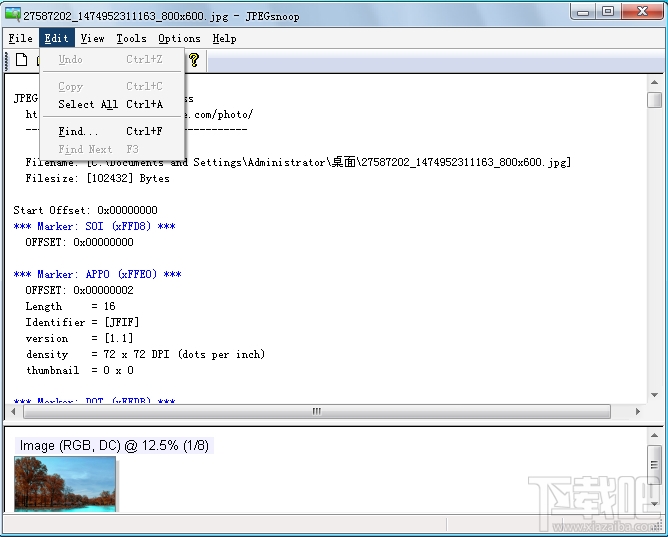
Task: Click the decoded landscape image preview
Action: tap(65, 484)
